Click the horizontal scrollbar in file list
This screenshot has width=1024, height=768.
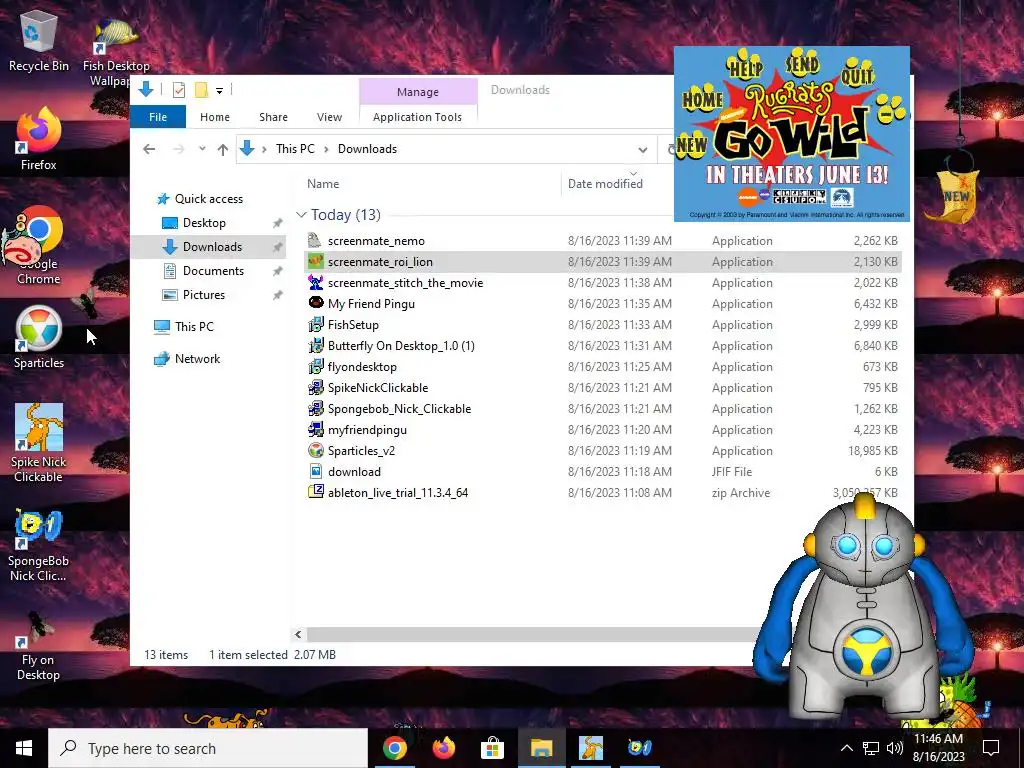coord(529,634)
